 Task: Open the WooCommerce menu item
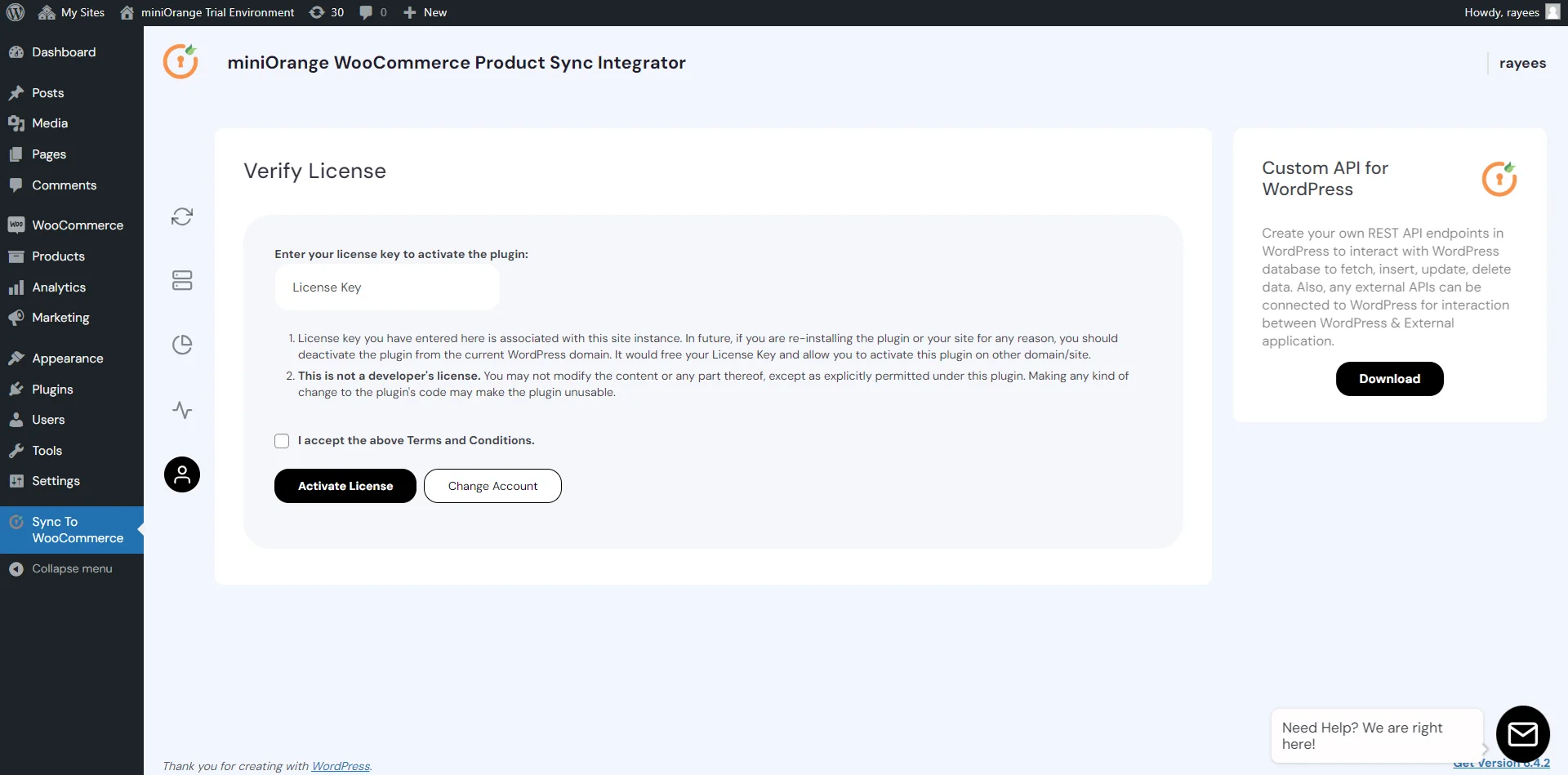[72, 225]
